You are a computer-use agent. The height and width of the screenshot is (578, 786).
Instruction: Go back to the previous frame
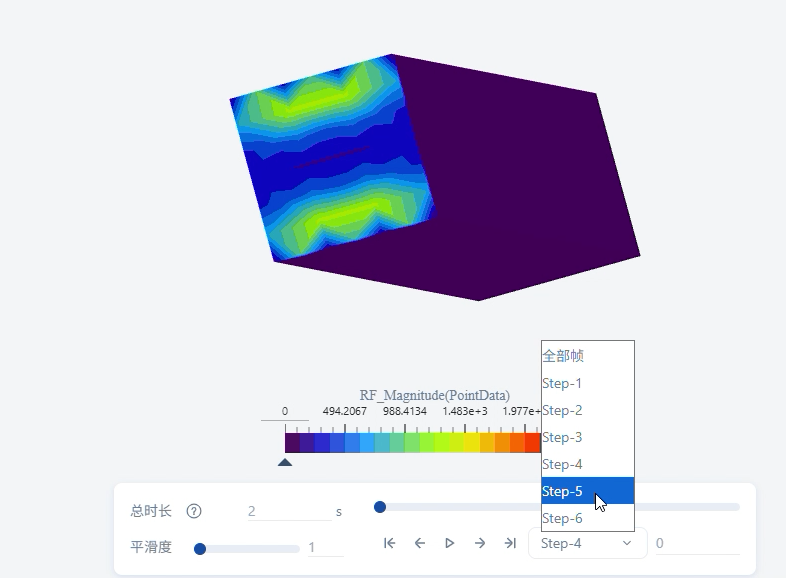420,543
